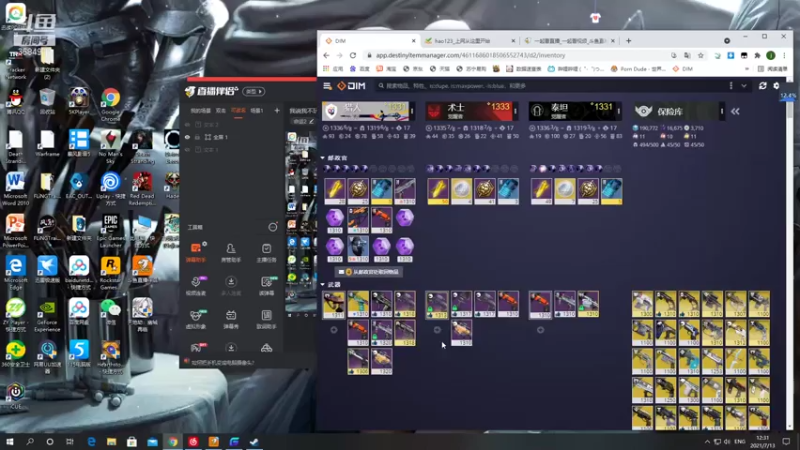Image resolution: width=800 pixels, height=450 pixels.
Task: Open DIM settings gear
Action: point(776,86)
